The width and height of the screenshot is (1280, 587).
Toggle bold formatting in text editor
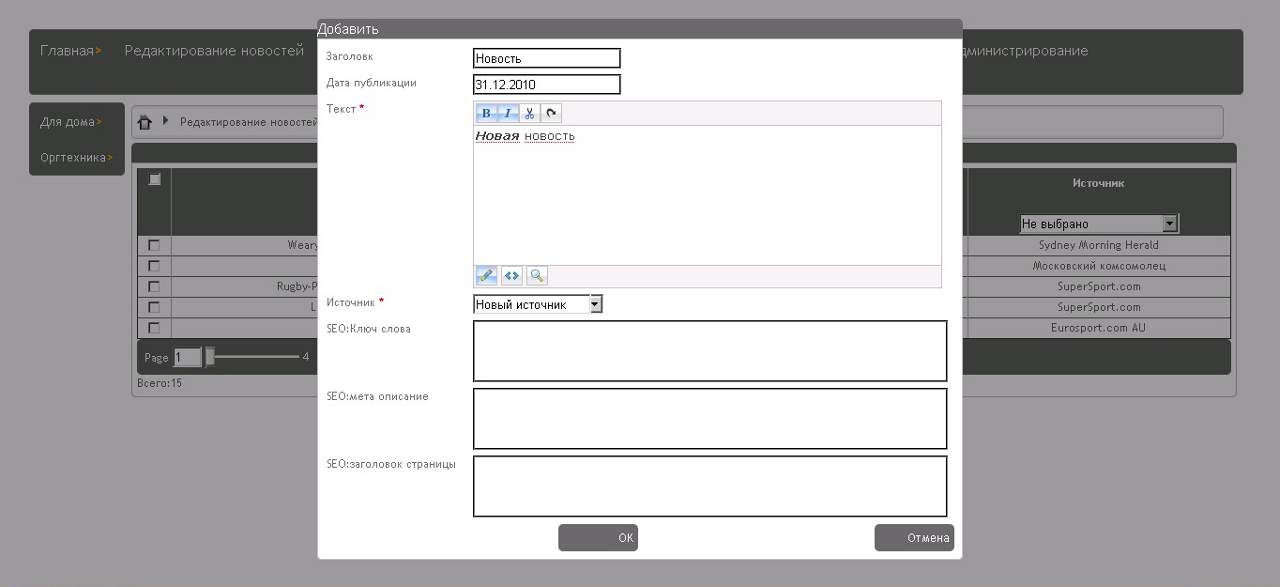click(486, 114)
